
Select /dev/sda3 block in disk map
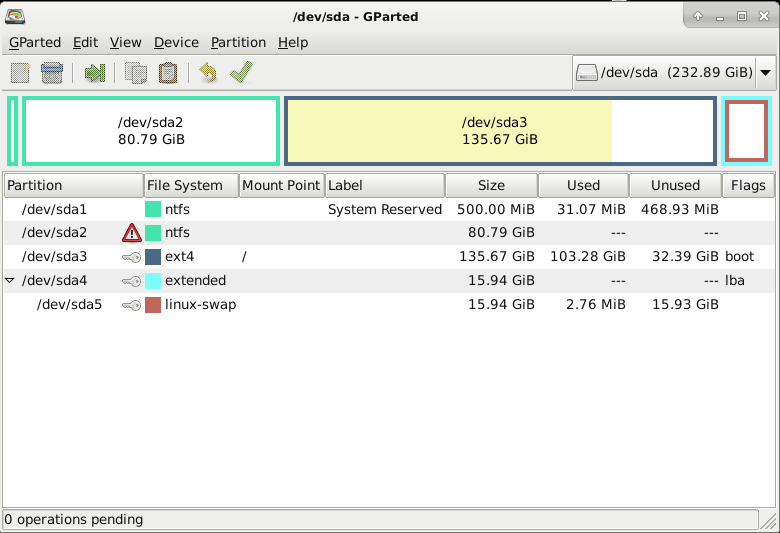(x=500, y=131)
